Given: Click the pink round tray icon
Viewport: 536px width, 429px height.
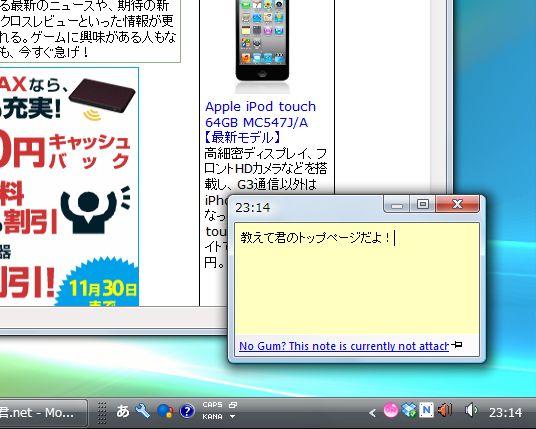Looking at the screenshot, I should click(390, 410).
